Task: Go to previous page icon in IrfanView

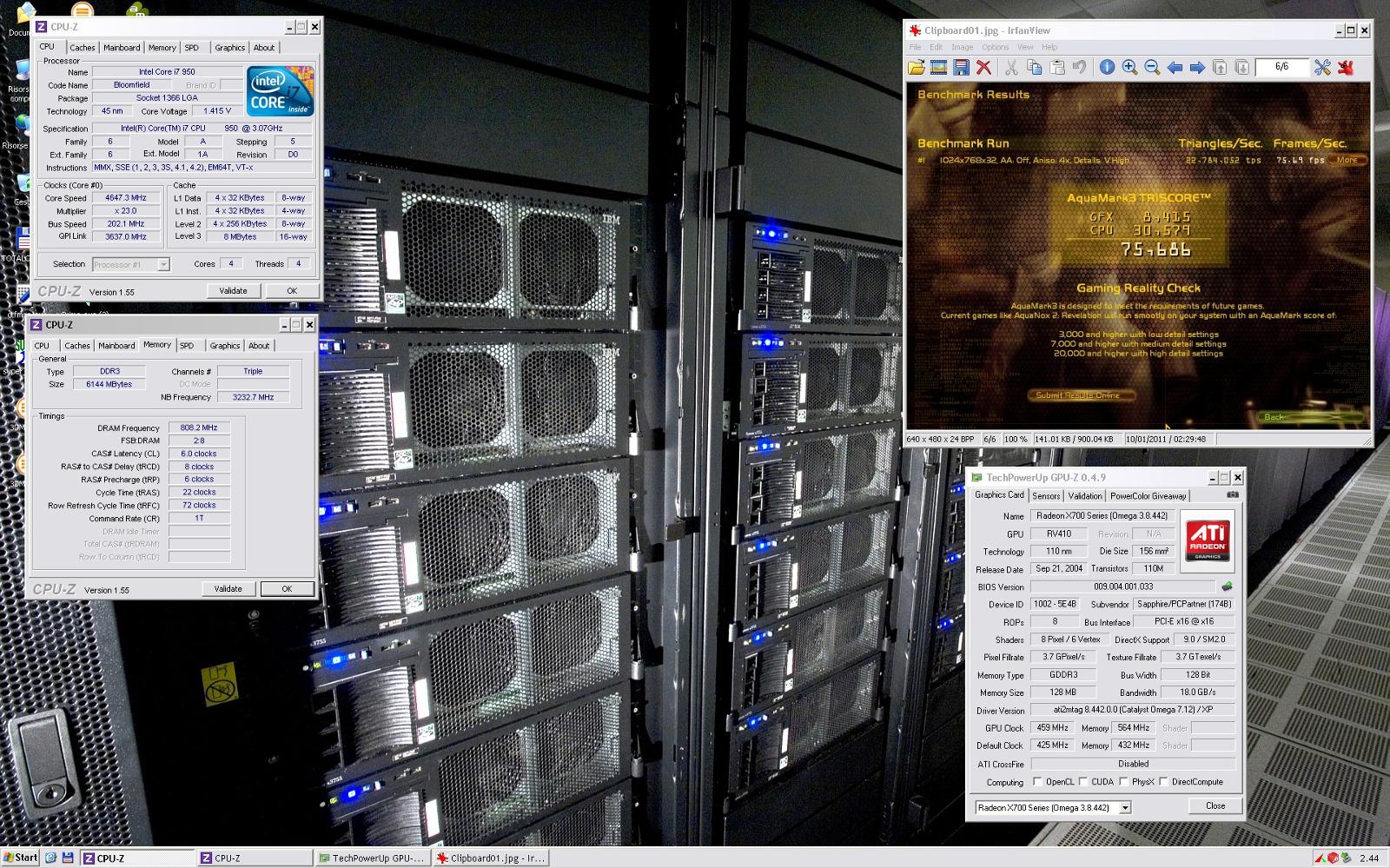Action: (x=1220, y=67)
